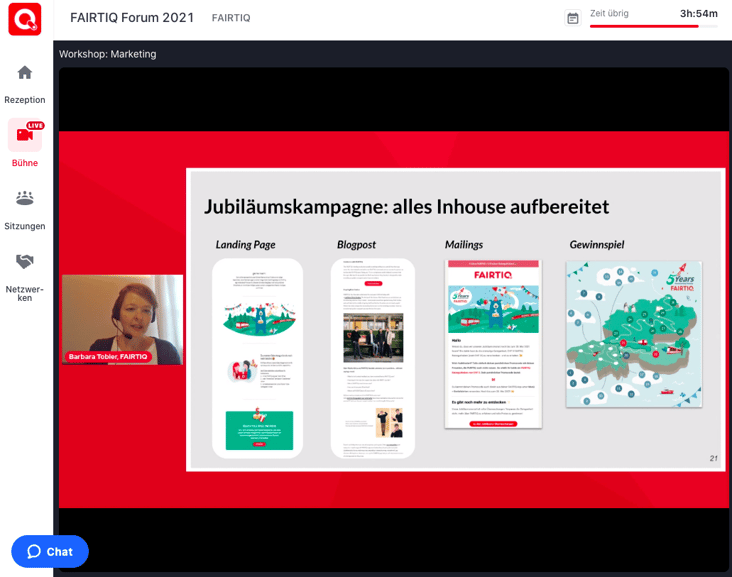This screenshot has width=732, height=577.
Task: Select the Sitzungen label in the sidebar
Action: pyautogui.click(x=25, y=226)
